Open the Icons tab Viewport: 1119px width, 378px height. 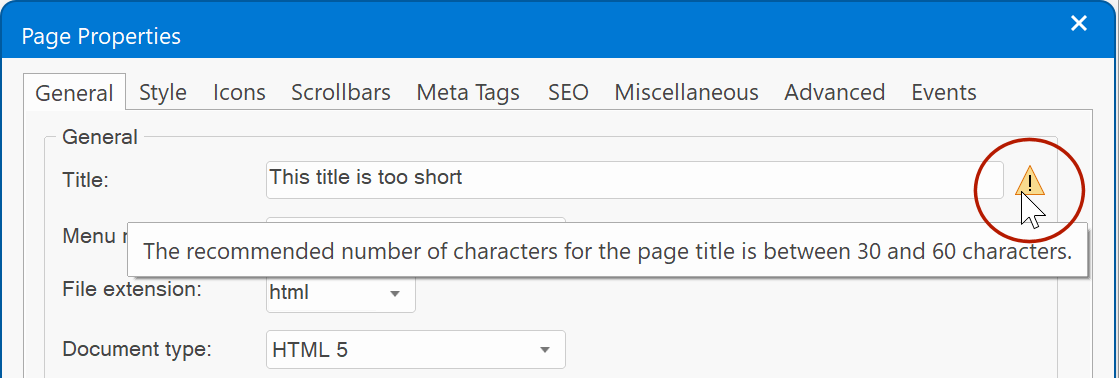[239, 92]
